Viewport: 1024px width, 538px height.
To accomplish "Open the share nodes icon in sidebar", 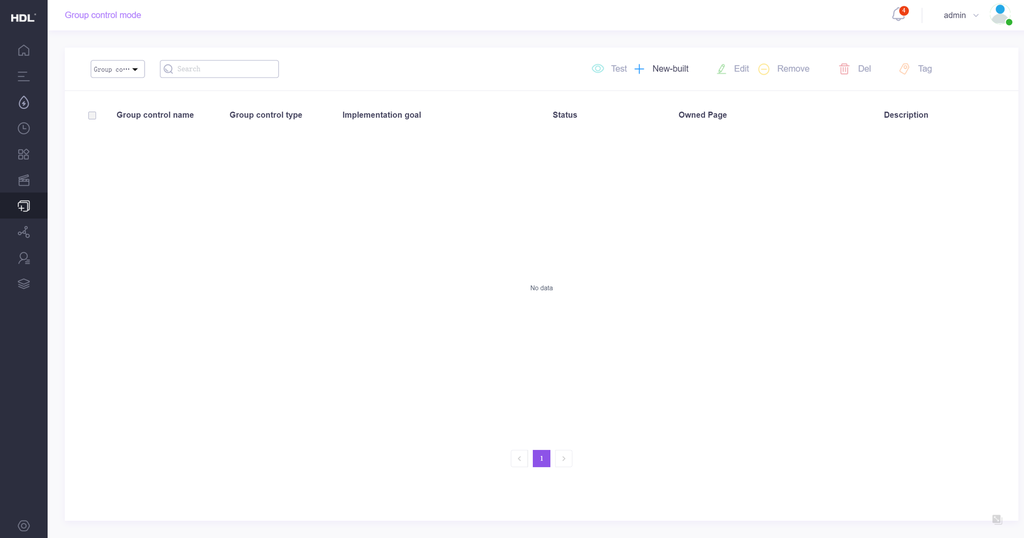I will [23, 232].
